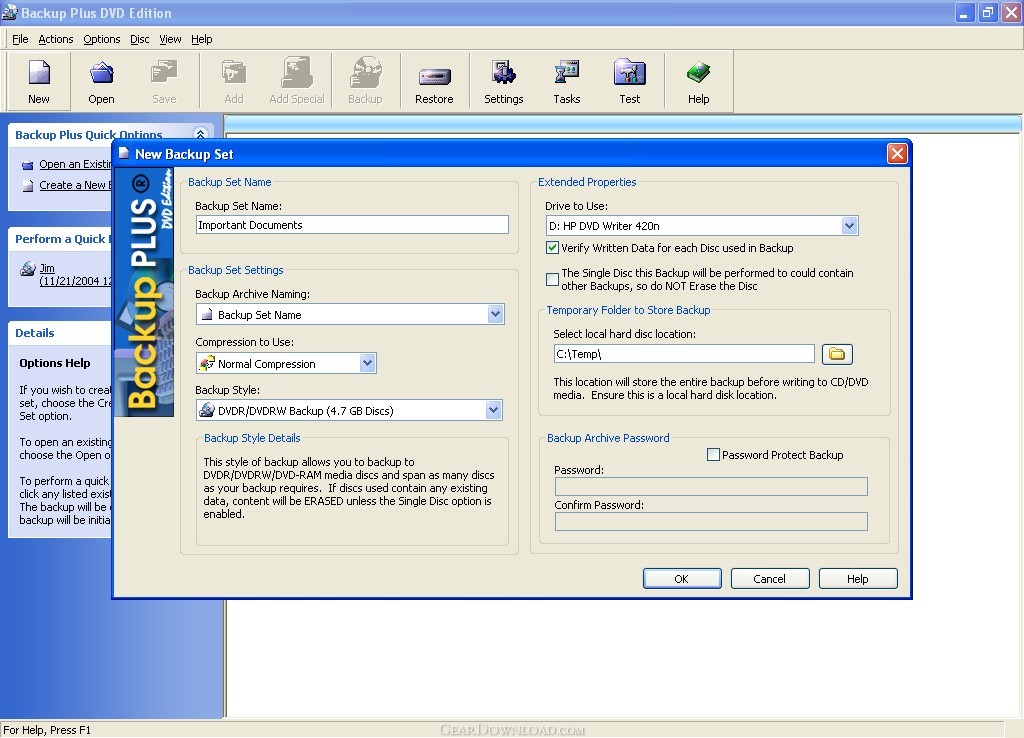Open the Help menu in menu bar
This screenshot has width=1024, height=738.
(x=202, y=39)
